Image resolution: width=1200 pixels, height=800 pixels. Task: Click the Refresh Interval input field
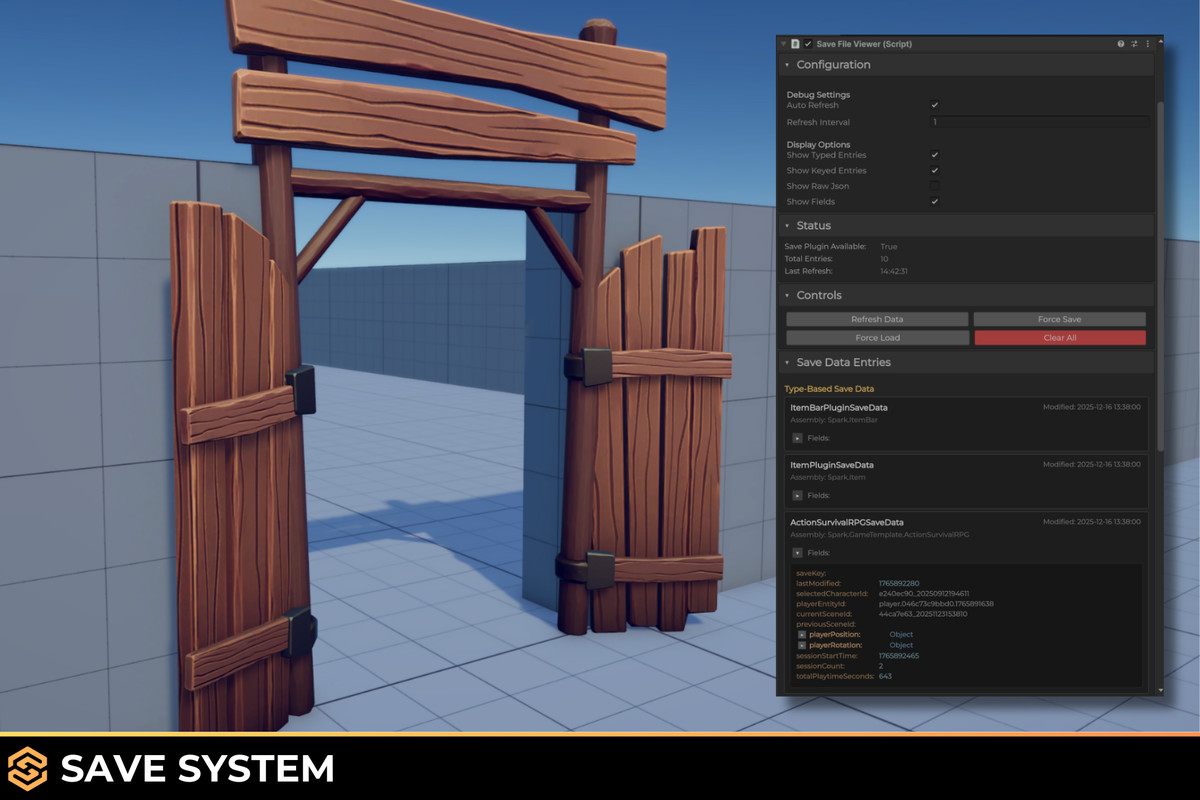(x=1040, y=121)
